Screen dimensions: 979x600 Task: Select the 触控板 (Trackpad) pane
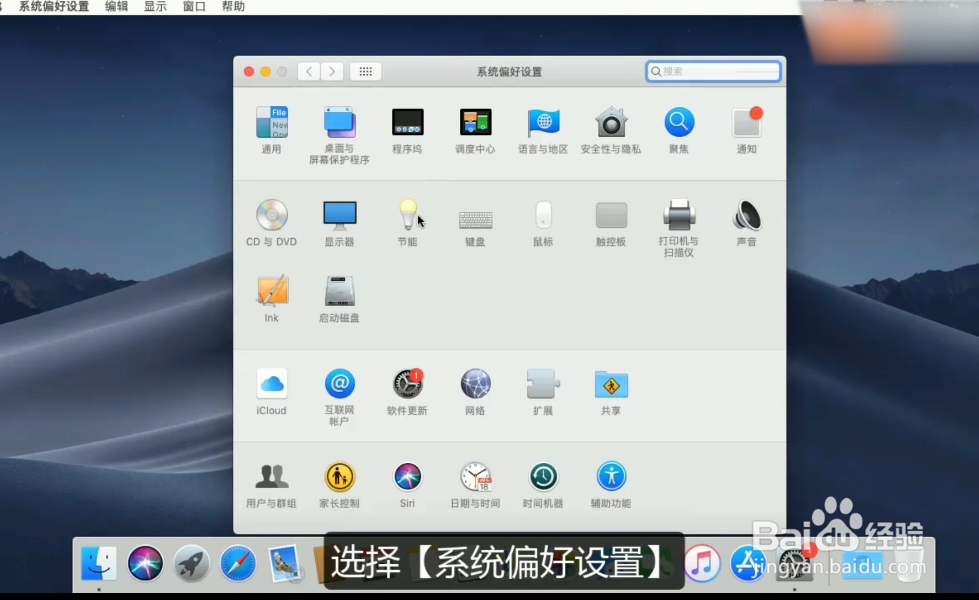[x=610, y=213]
